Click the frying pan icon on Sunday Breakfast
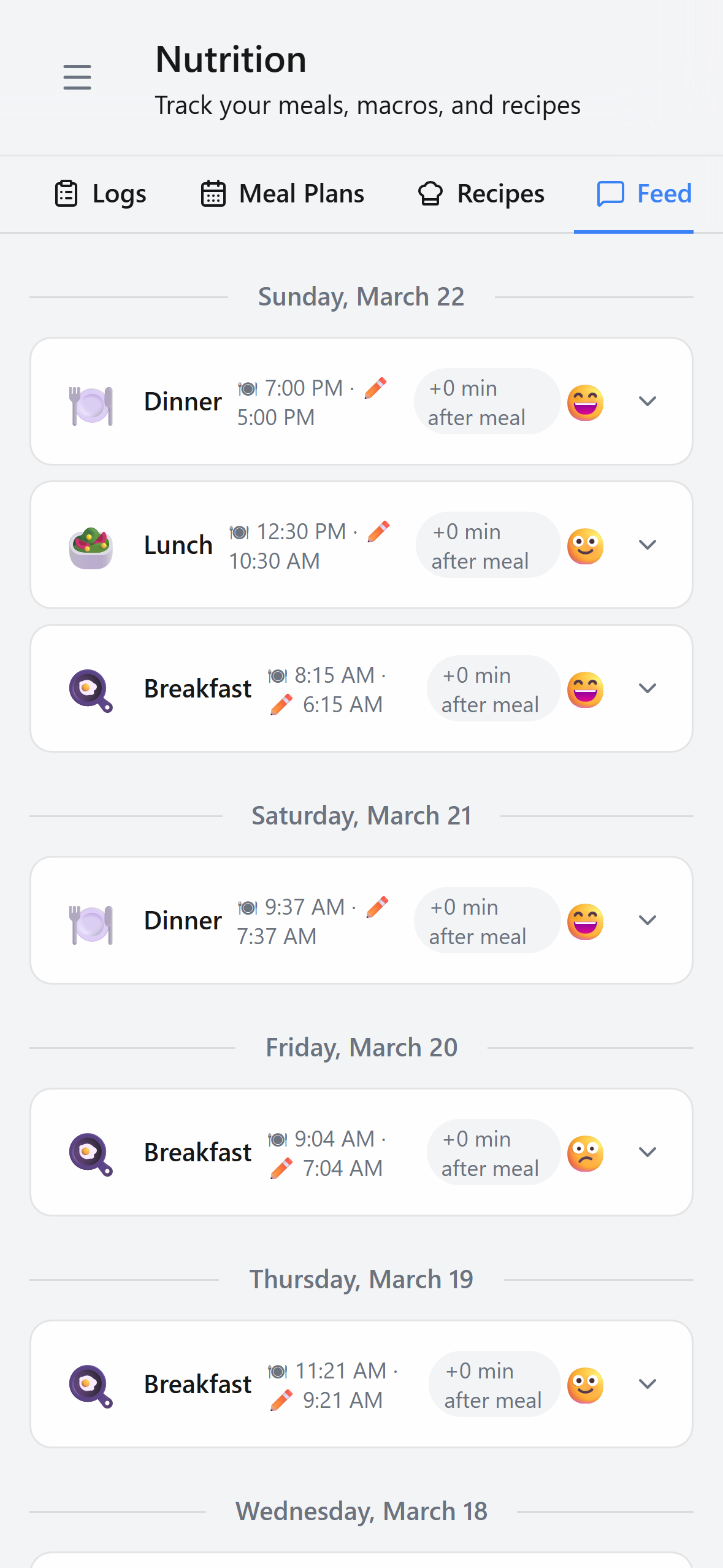 tap(91, 691)
